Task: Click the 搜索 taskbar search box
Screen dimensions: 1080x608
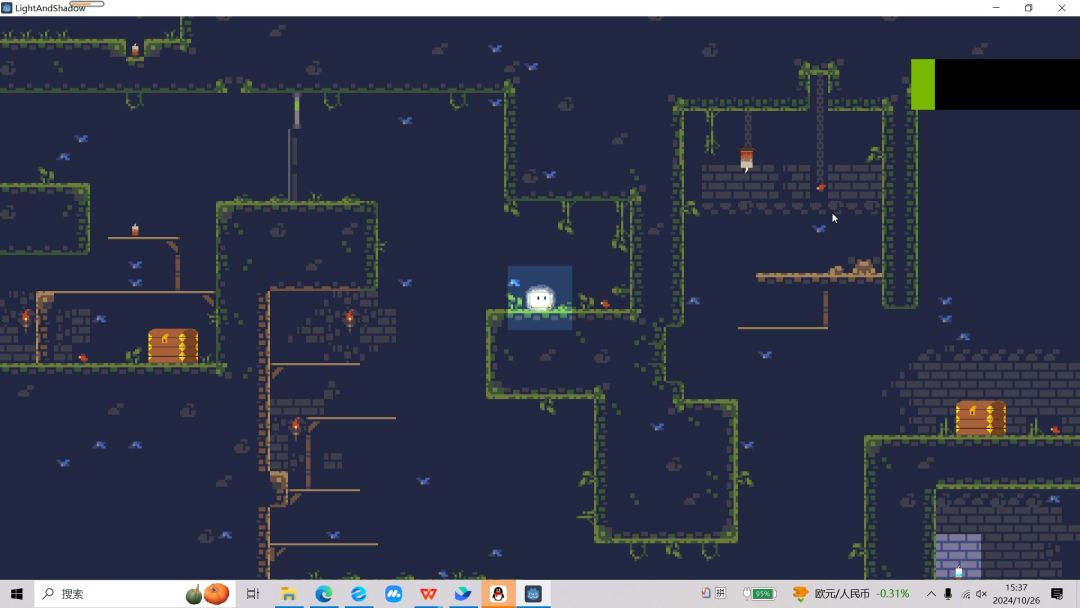Action: (x=120, y=594)
